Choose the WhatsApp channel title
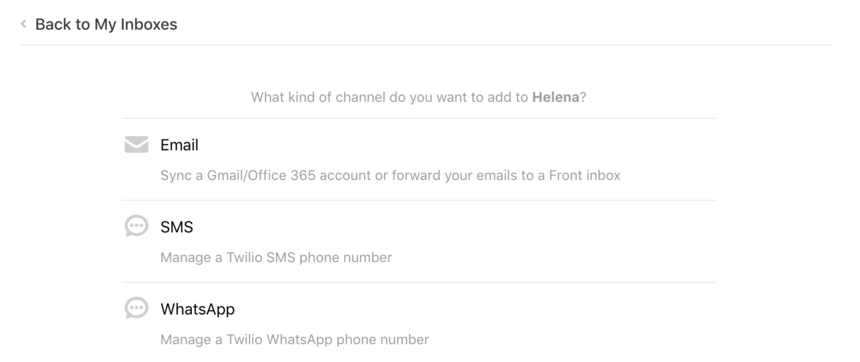Screen dimensions: 860x362 point(197,309)
